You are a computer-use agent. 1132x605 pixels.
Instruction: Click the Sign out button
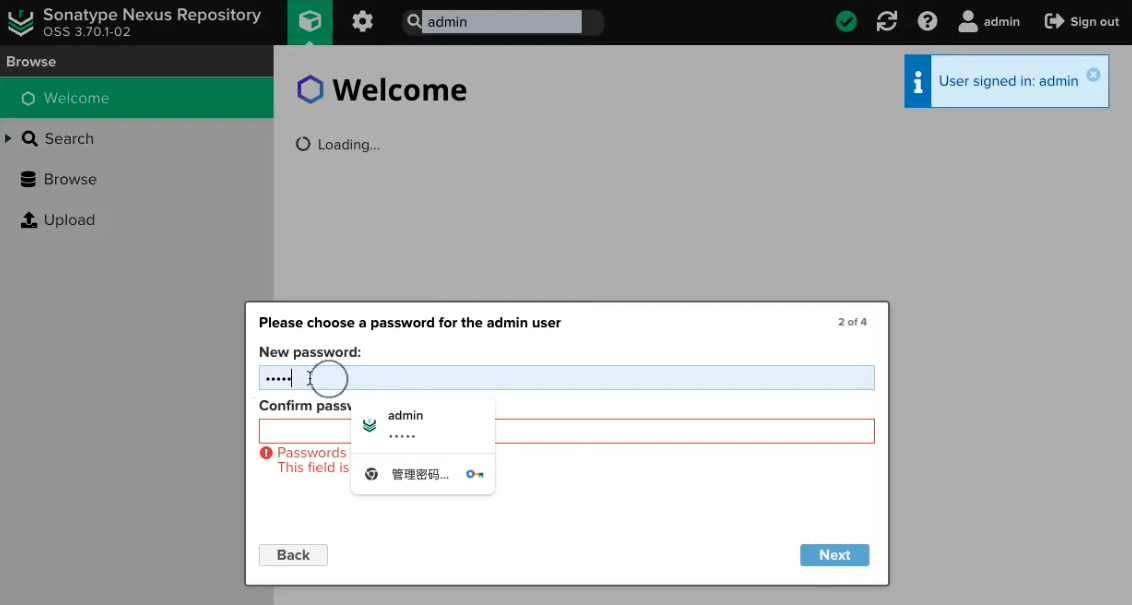tap(1082, 22)
